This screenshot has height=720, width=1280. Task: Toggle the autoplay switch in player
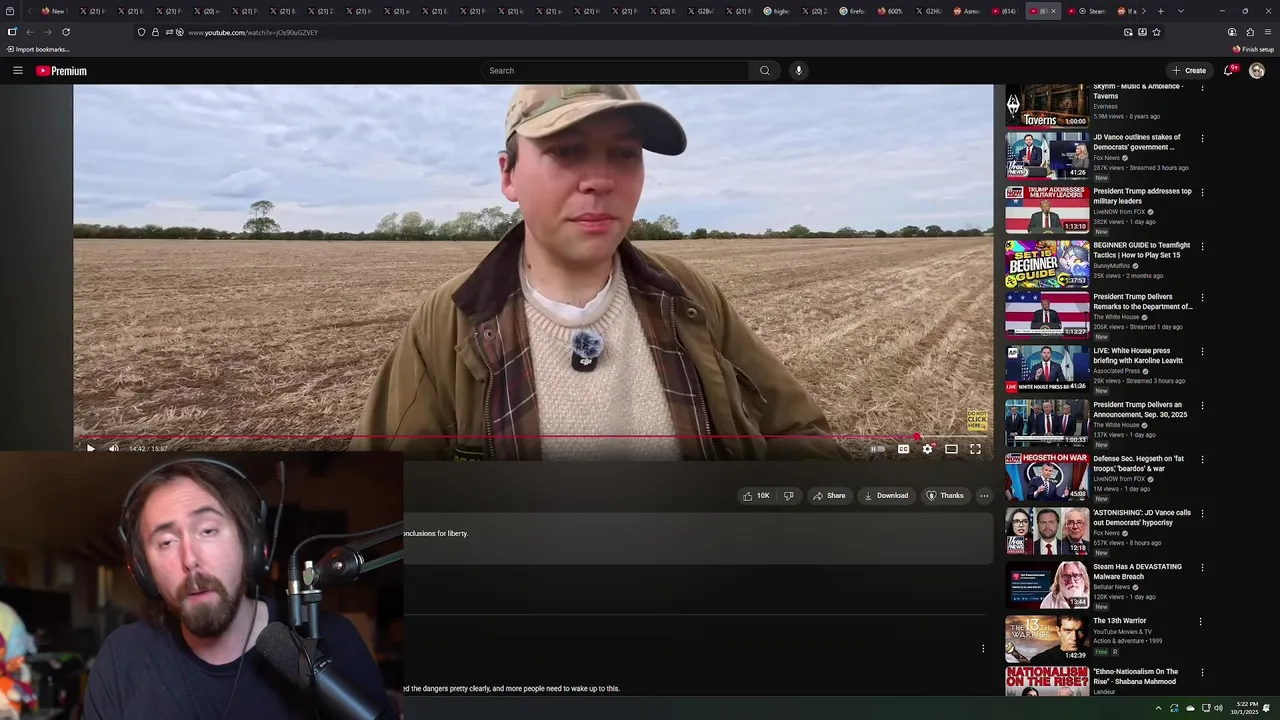click(877, 449)
